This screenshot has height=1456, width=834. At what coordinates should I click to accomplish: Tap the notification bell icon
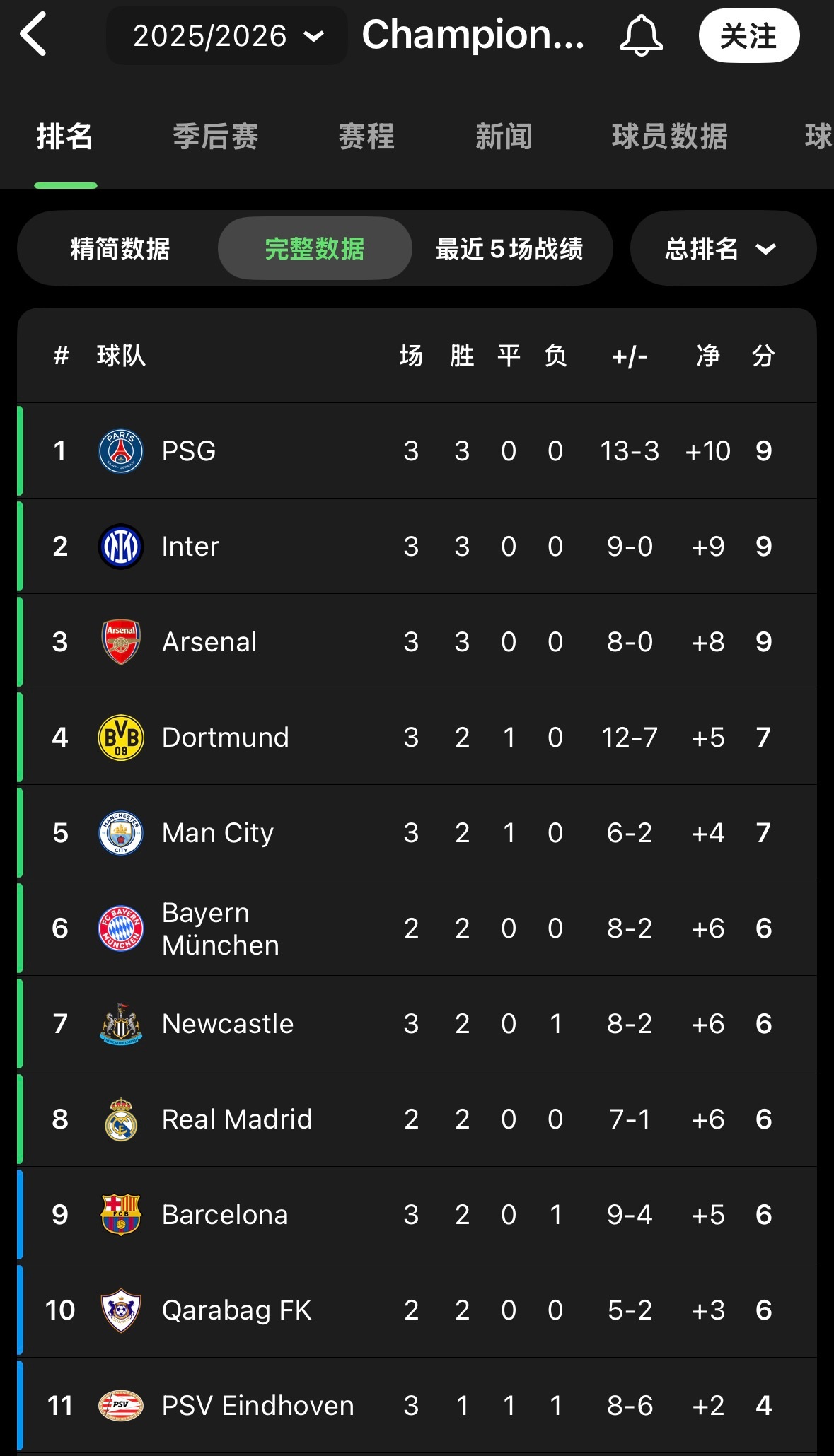point(641,35)
